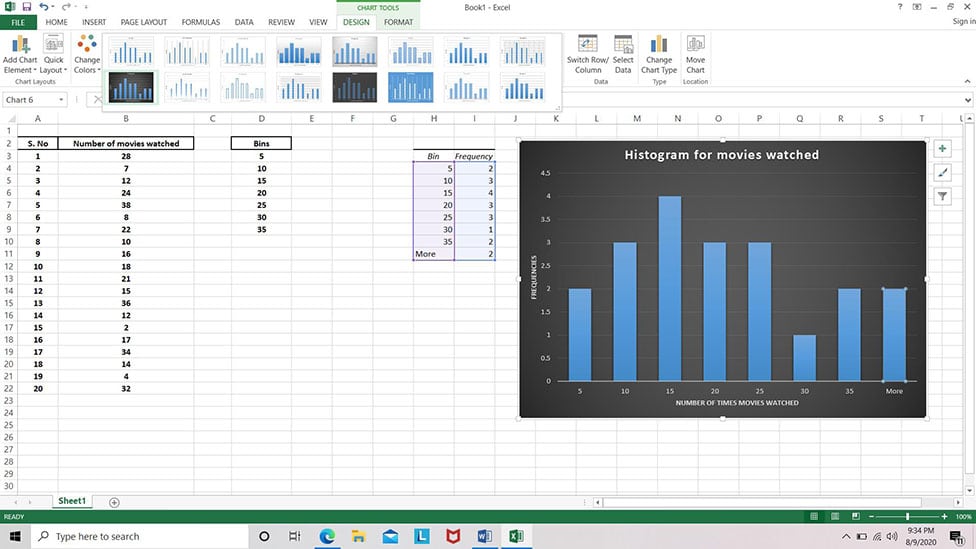Click the chart title 'Histogram for movies watched'

(x=721, y=155)
